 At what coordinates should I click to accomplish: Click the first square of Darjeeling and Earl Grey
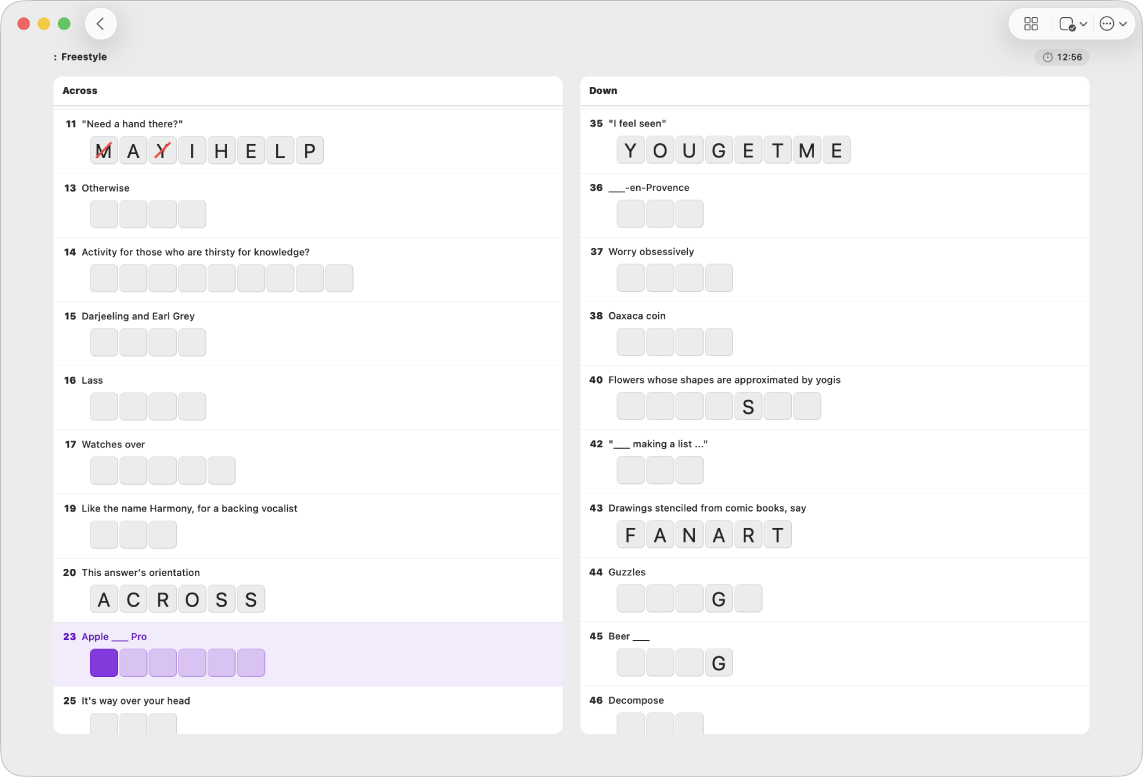pyautogui.click(x=104, y=342)
